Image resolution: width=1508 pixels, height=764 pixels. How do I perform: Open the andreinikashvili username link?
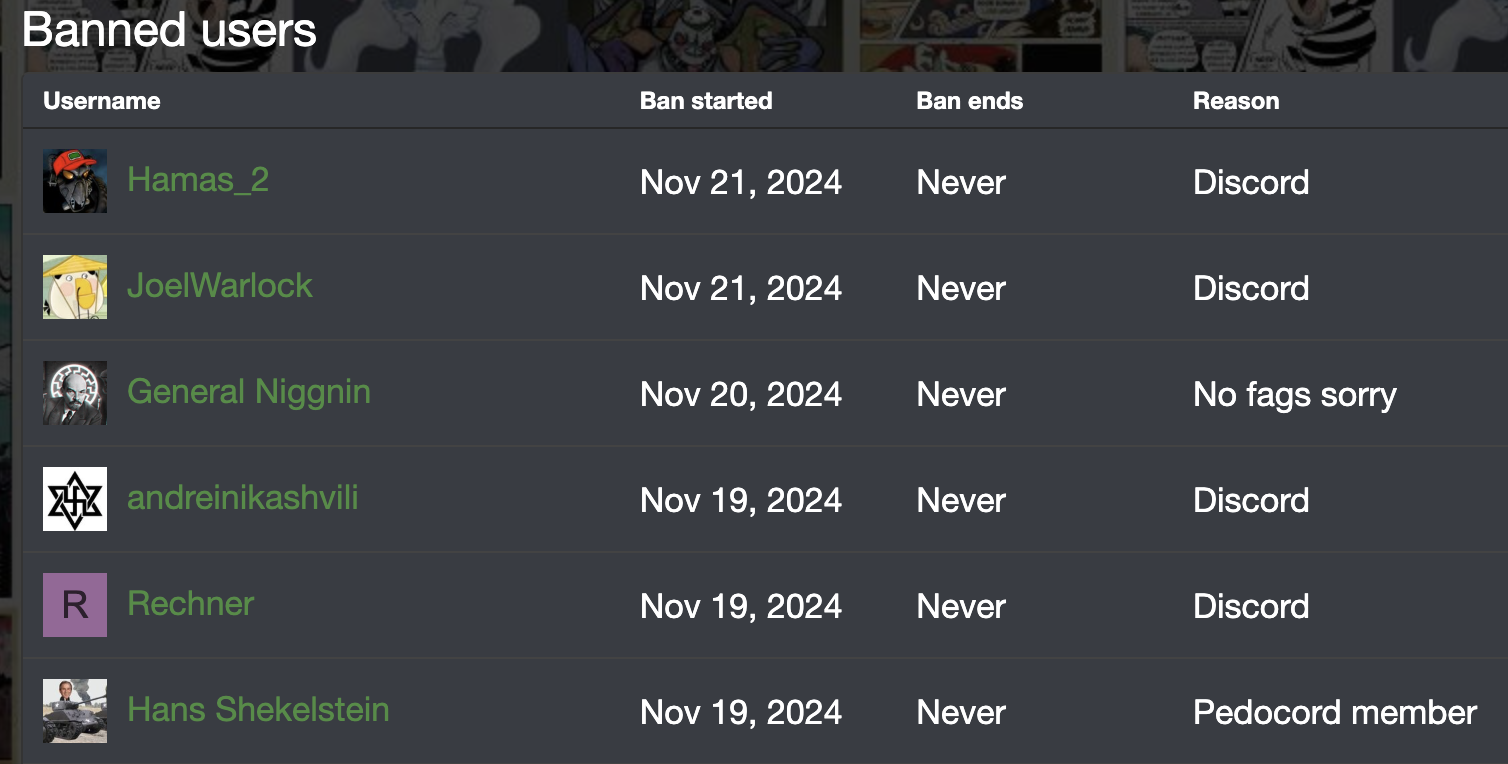tap(243, 498)
